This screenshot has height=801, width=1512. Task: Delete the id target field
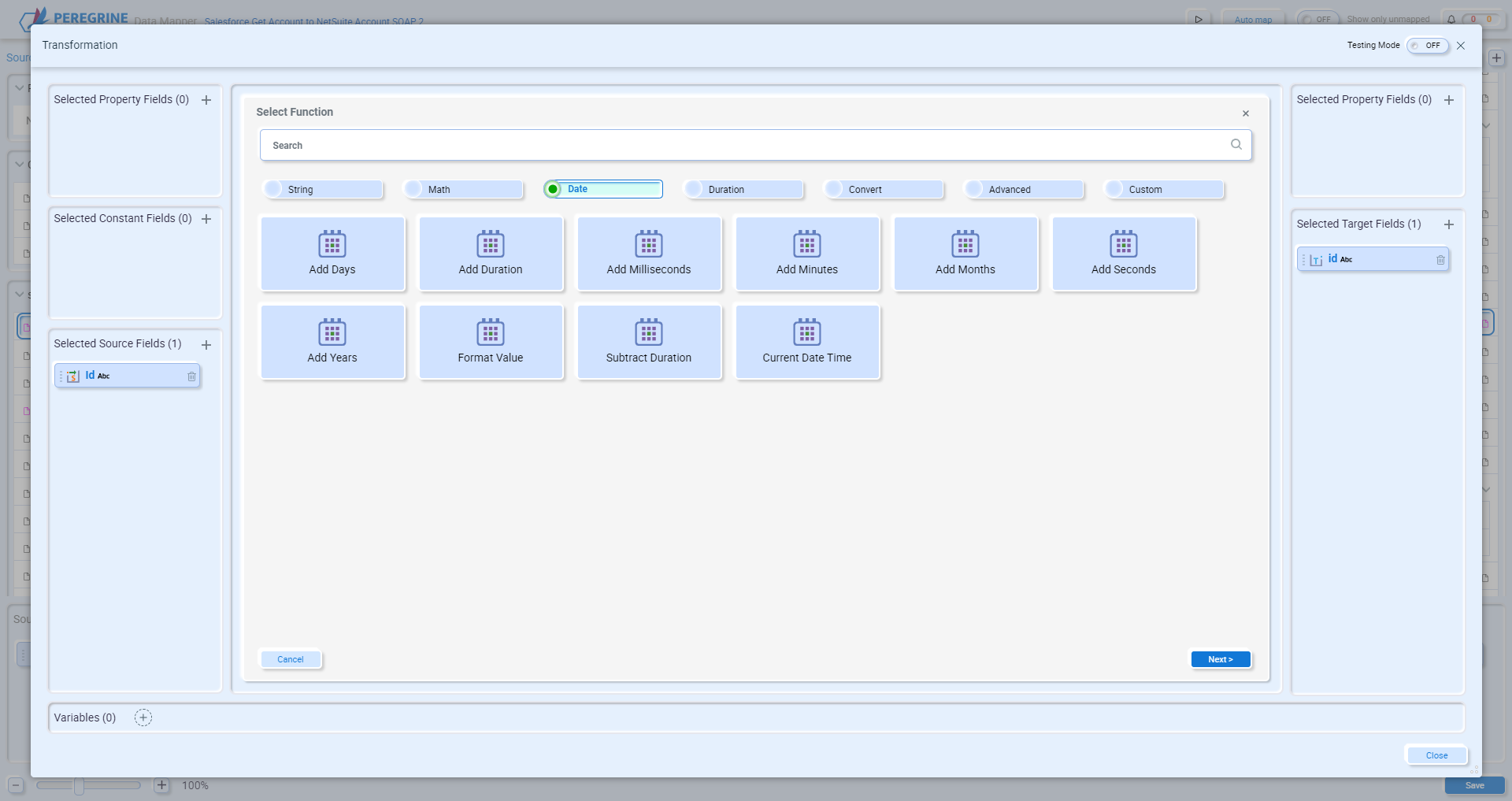1440,260
